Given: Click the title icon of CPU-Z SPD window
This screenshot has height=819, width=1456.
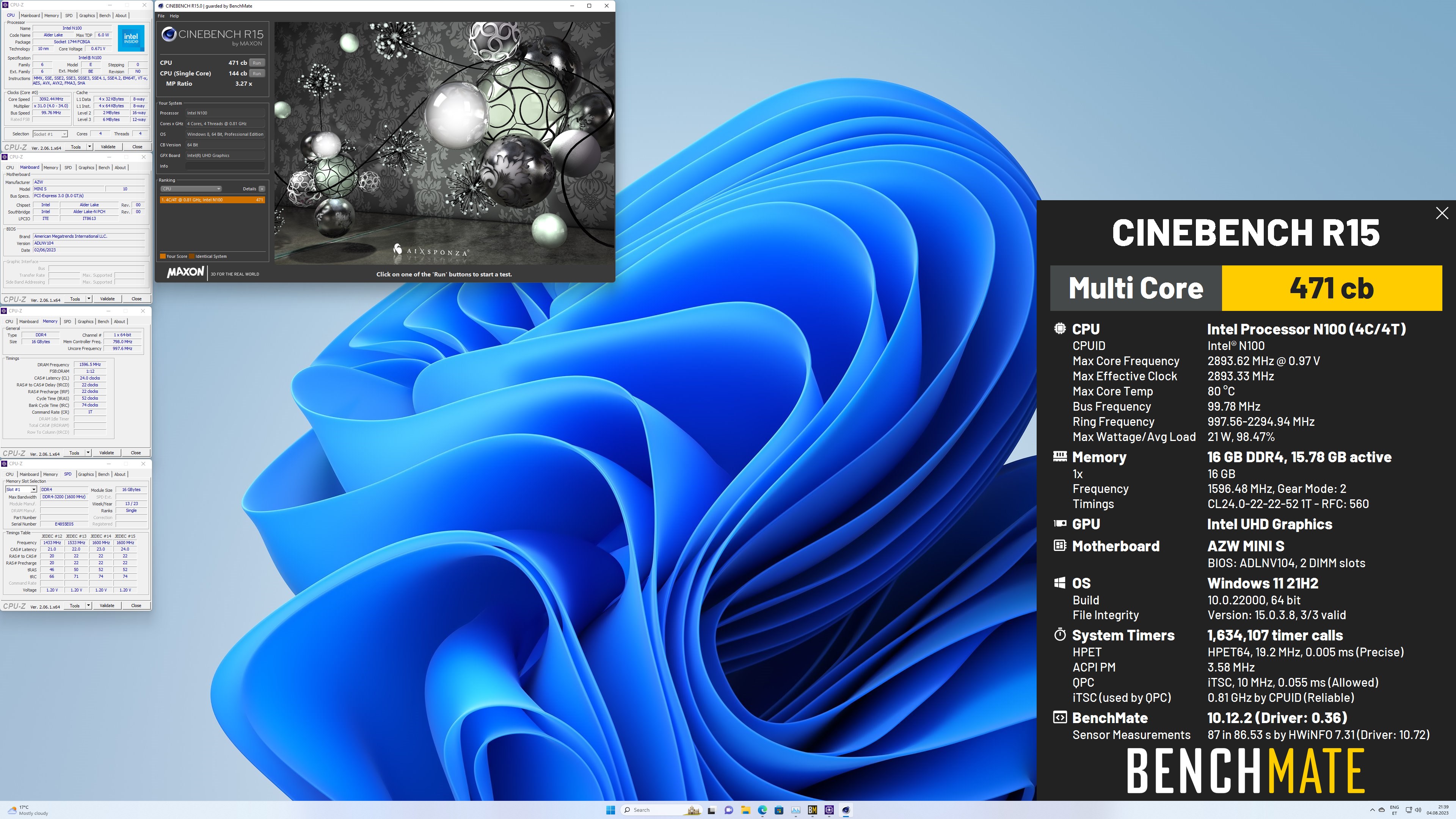Looking at the screenshot, I should 5,463.
